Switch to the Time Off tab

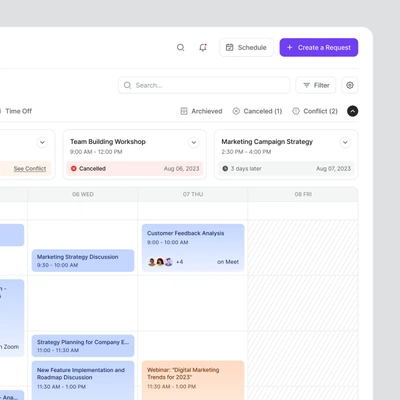[x=18, y=111]
